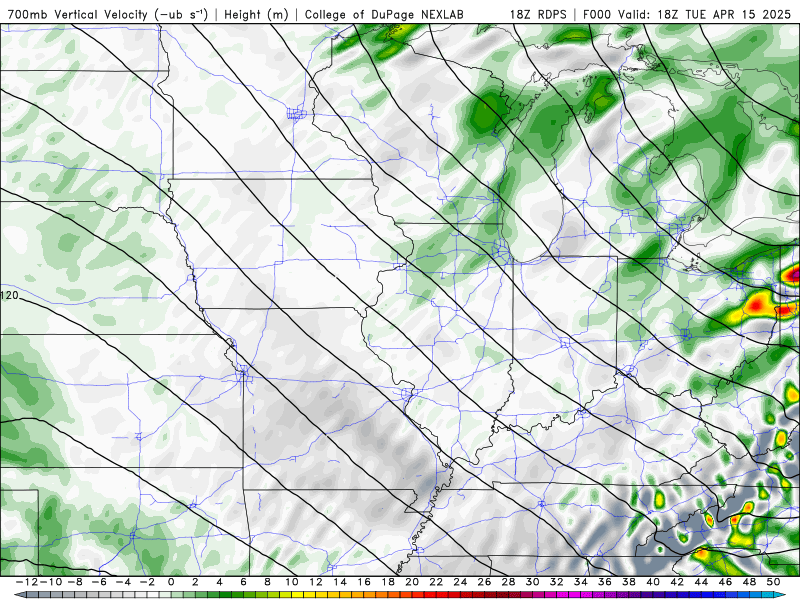The image size is (800, 600).
Task: Click the '-10' color scale label
Action: tap(51, 582)
